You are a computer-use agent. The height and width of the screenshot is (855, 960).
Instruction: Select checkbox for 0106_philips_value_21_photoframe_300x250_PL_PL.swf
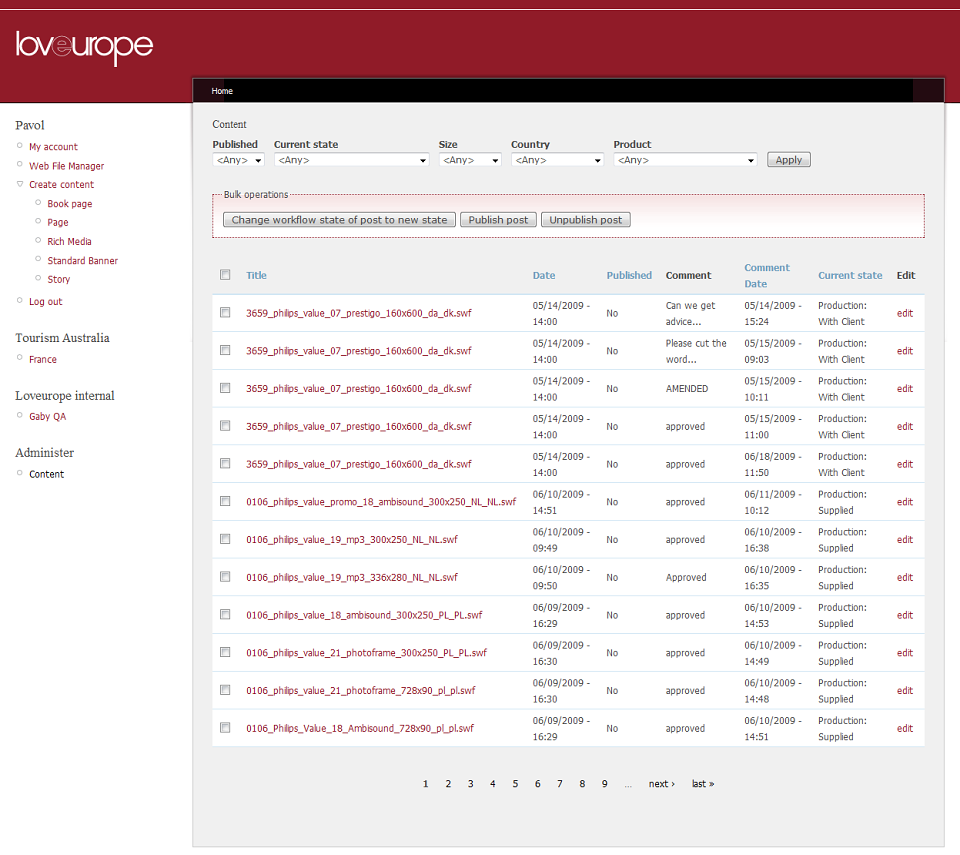pyautogui.click(x=225, y=652)
